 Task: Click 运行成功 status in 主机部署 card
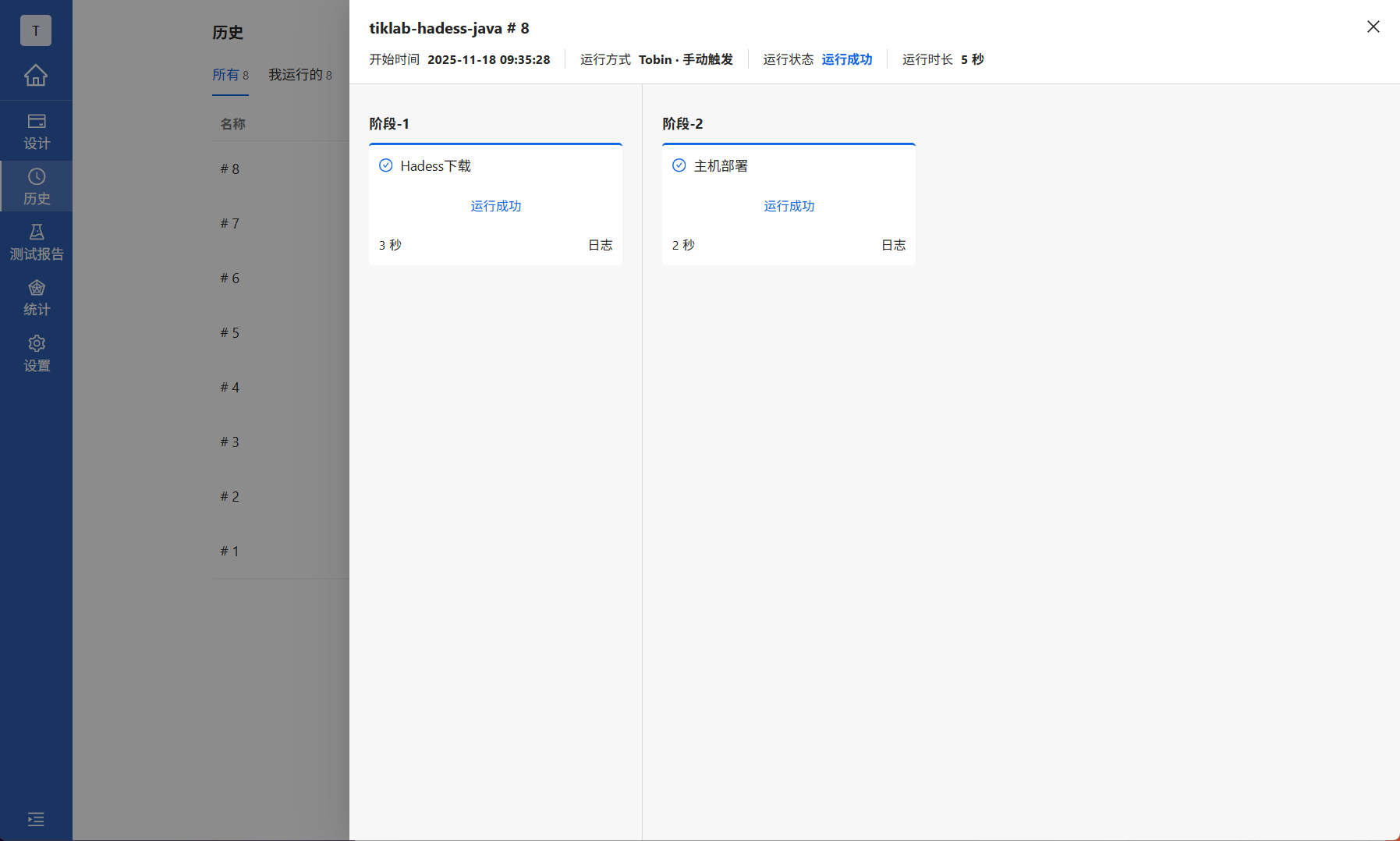pos(789,206)
